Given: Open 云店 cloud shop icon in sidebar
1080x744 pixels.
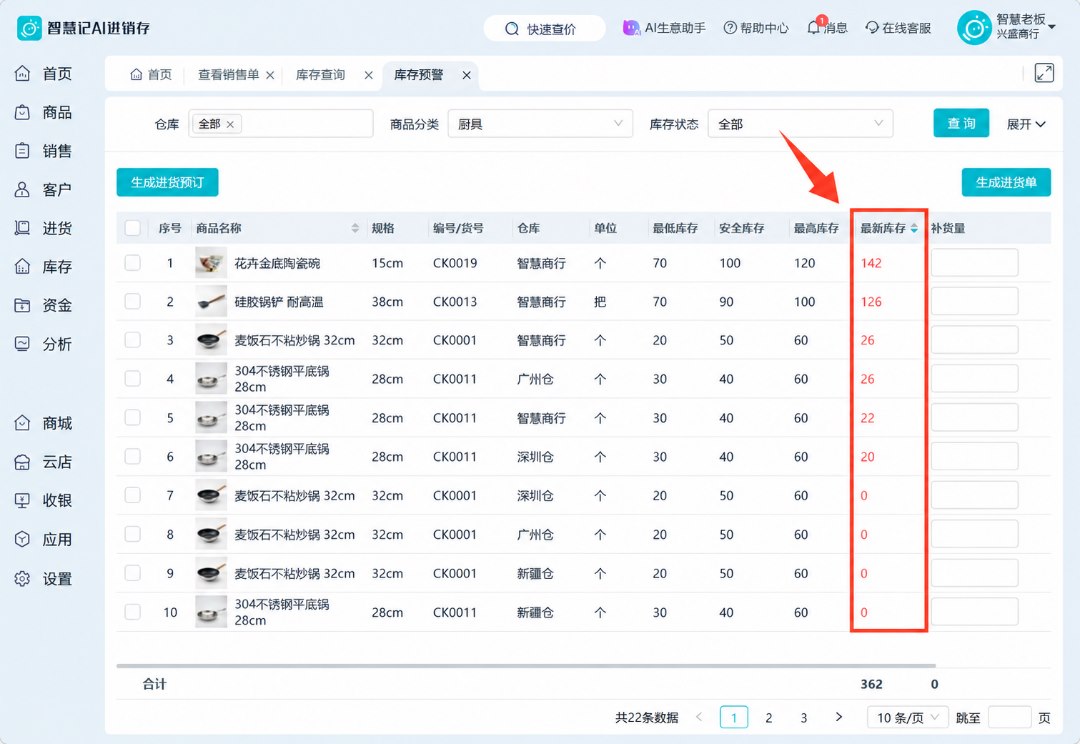Looking at the screenshot, I should 23,462.
